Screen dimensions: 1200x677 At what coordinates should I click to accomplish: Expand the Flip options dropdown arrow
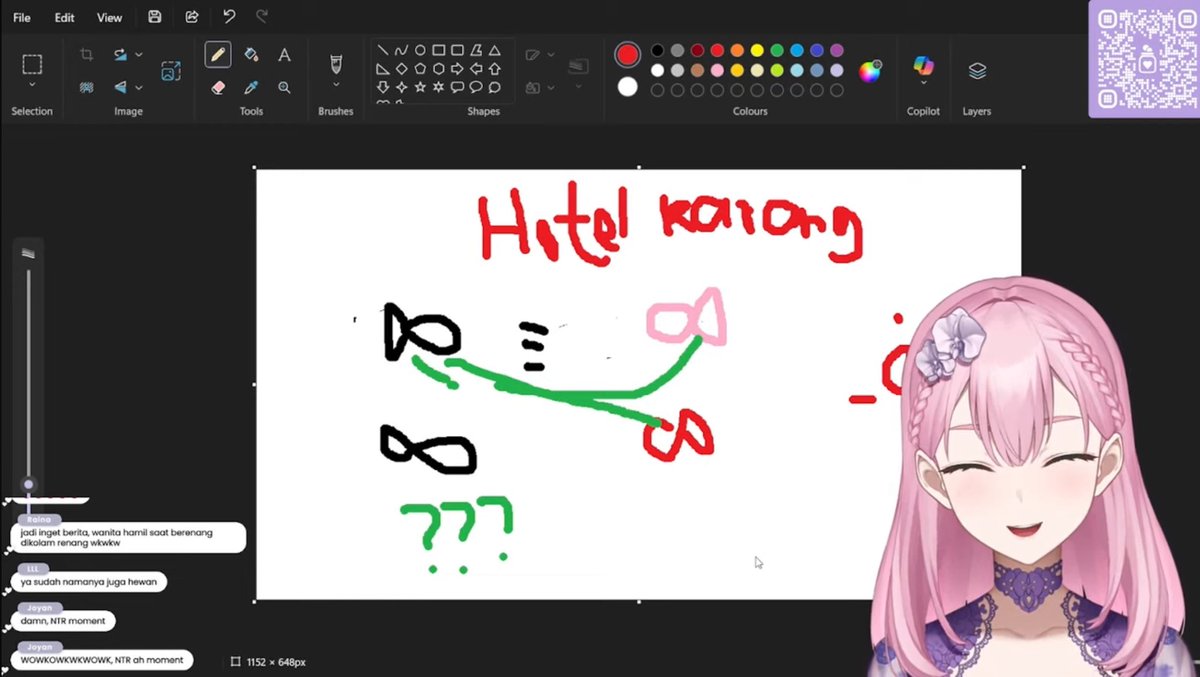pos(139,87)
